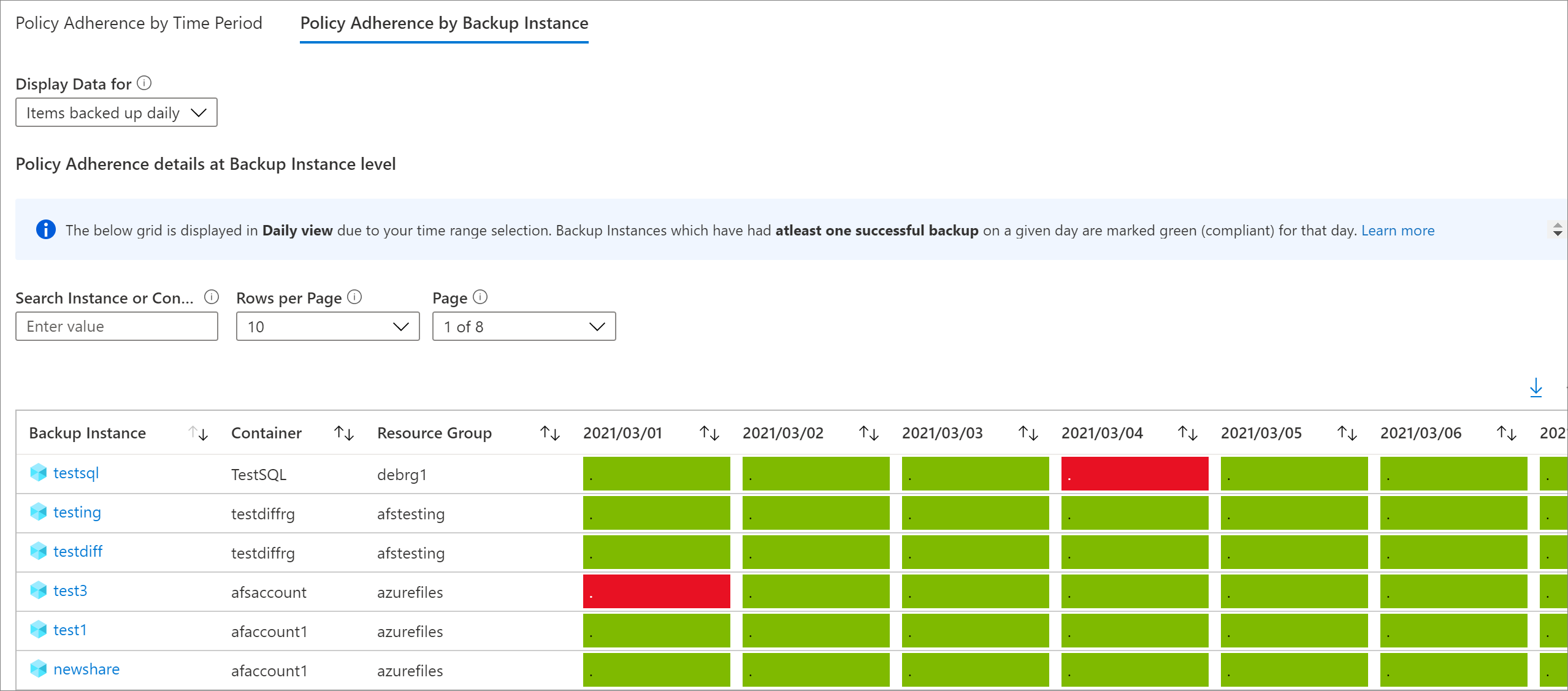Open the Page 1 of 8 dropdown

click(x=524, y=326)
